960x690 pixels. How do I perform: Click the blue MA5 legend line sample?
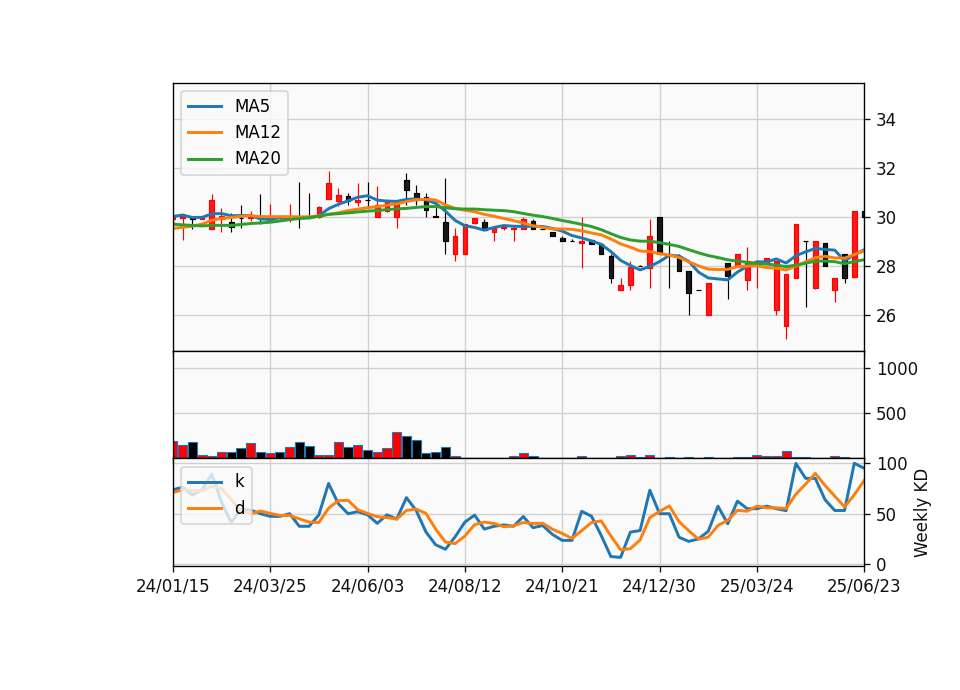click(204, 107)
